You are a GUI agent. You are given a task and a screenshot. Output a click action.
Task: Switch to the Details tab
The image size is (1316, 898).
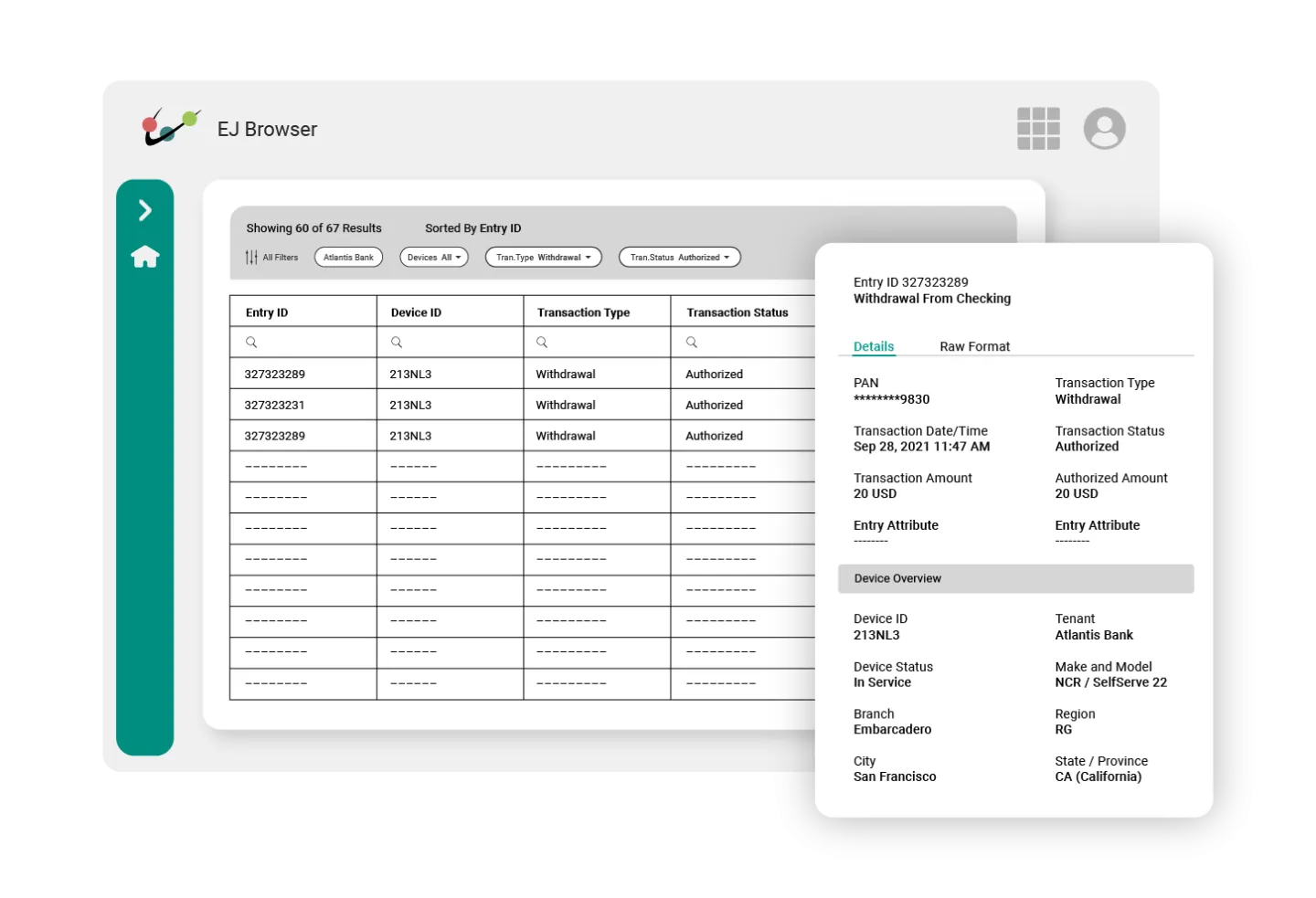pos(874,346)
